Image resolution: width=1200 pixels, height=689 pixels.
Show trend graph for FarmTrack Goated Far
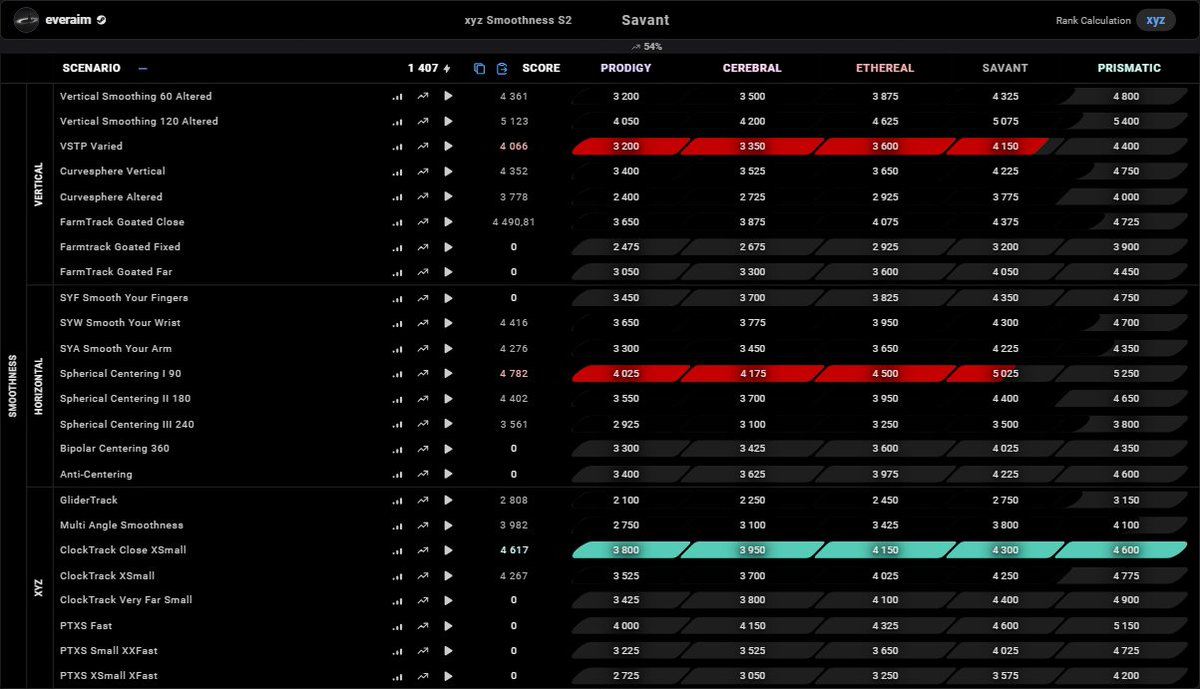pos(423,272)
